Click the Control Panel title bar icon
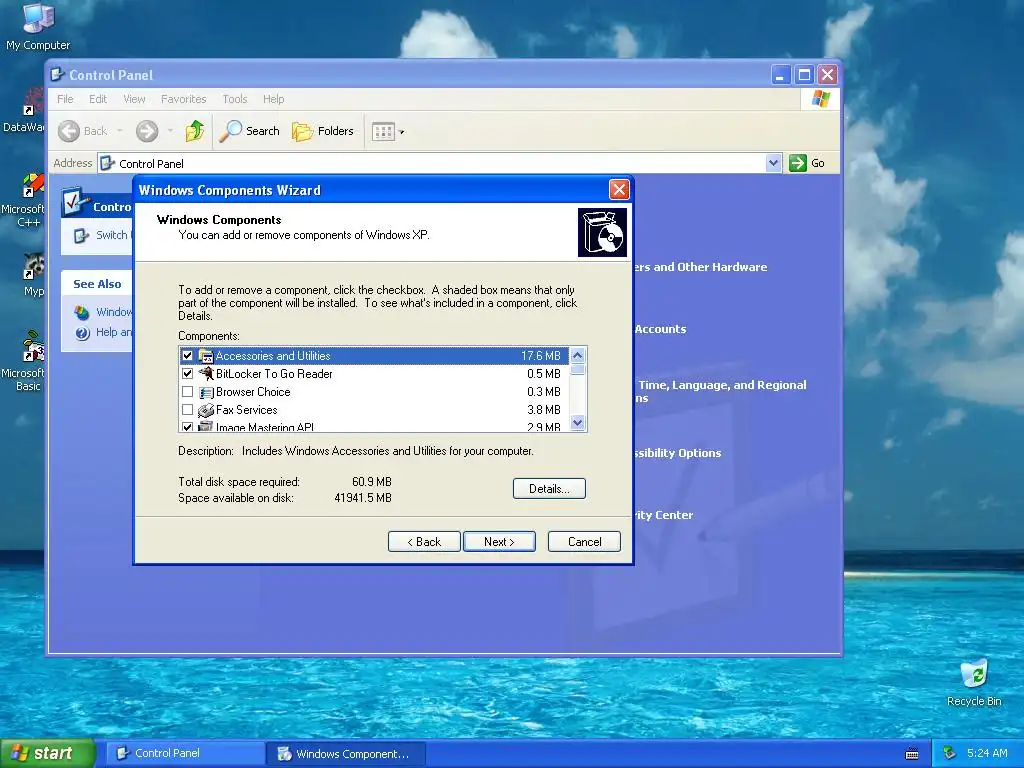1024x768 pixels. point(57,75)
